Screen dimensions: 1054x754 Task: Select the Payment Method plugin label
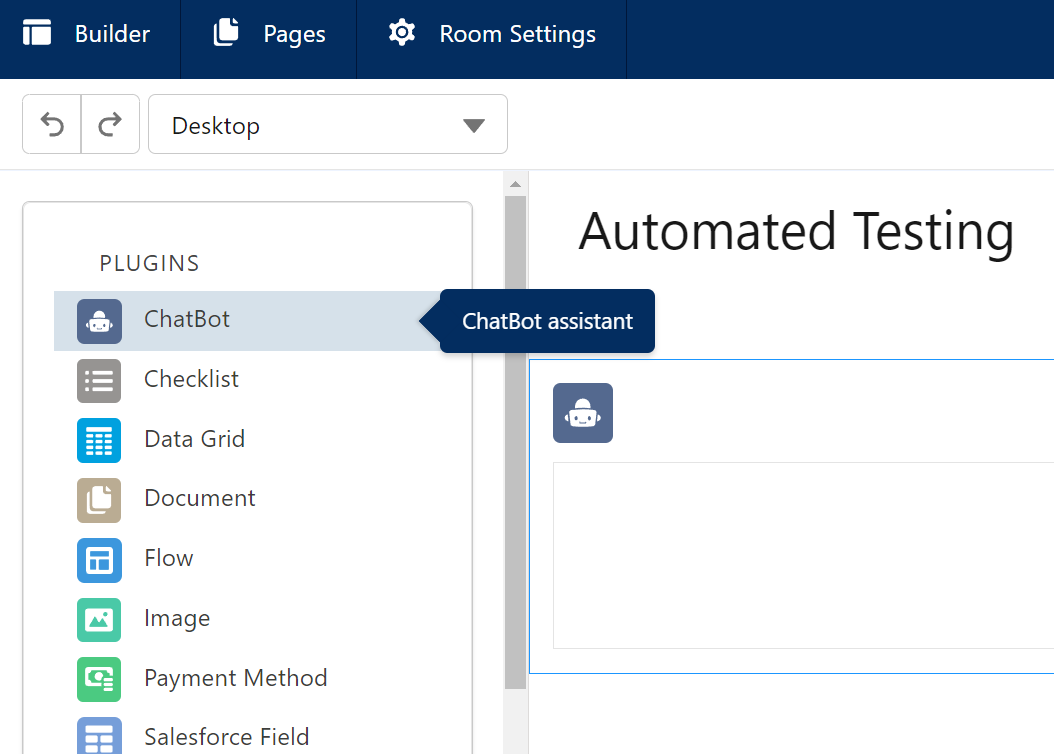click(x=236, y=678)
